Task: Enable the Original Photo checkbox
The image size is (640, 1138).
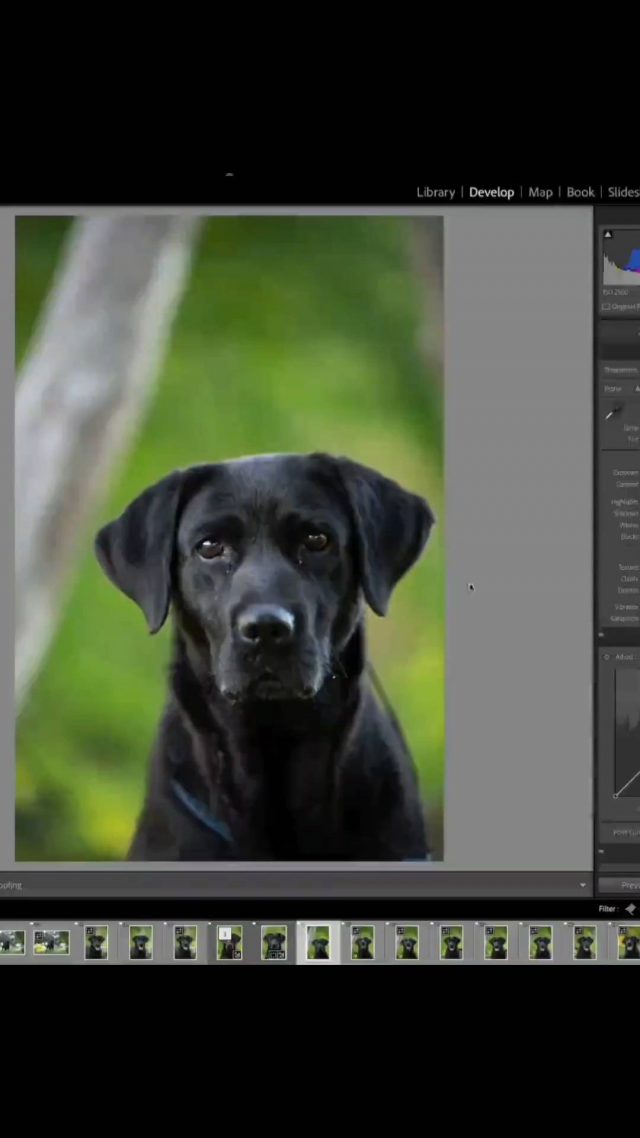Action: 606,307
